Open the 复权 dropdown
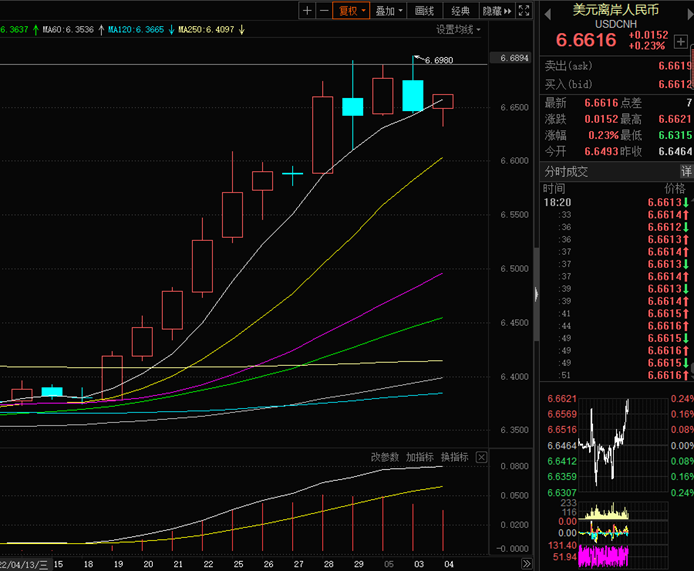This screenshot has height=571, width=694. [352, 11]
